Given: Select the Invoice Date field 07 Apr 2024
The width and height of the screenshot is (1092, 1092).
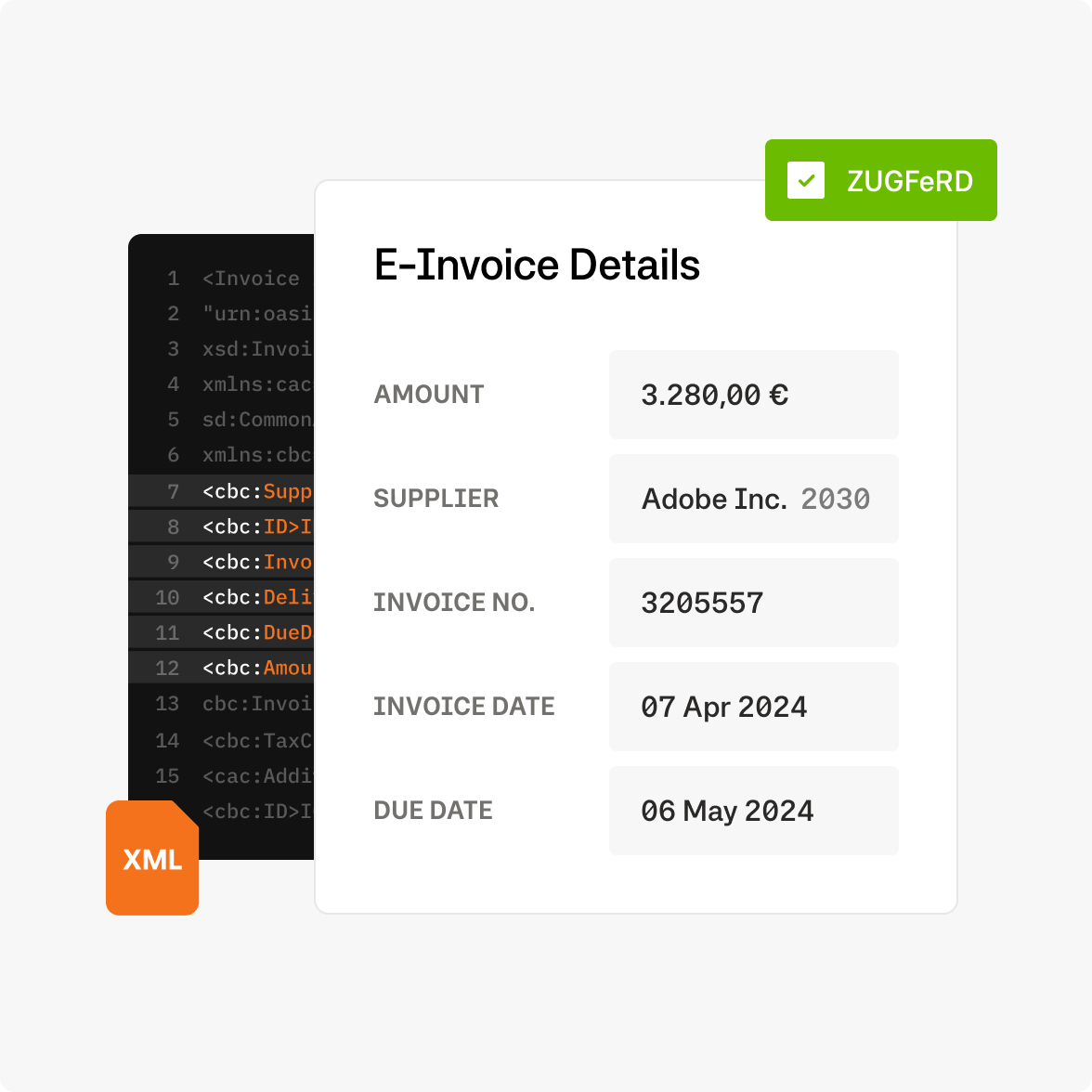Looking at the screenshot, I should click(753, 707).
